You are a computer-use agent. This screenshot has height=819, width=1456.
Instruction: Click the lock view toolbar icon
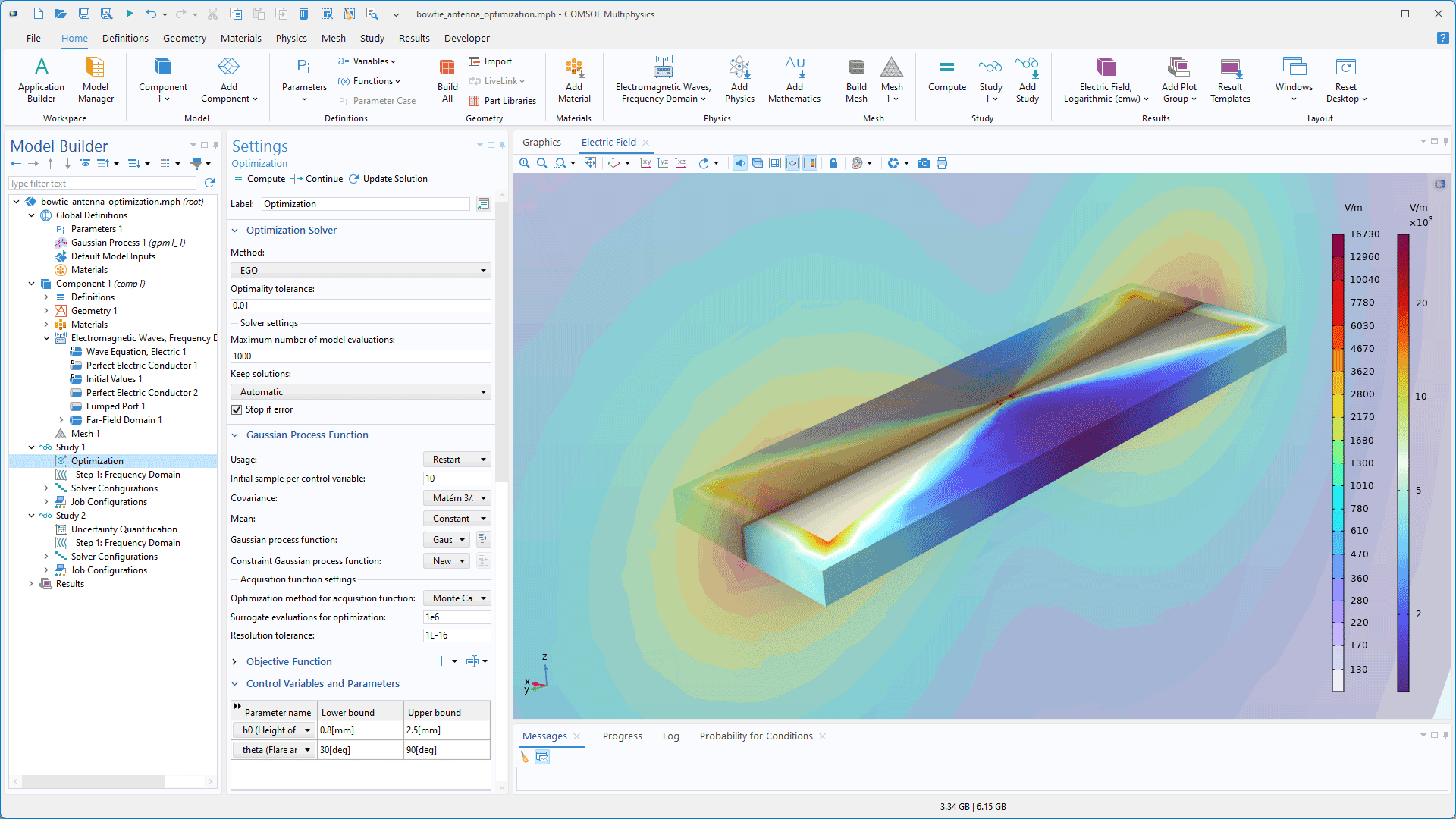click(x=833, y=163)
